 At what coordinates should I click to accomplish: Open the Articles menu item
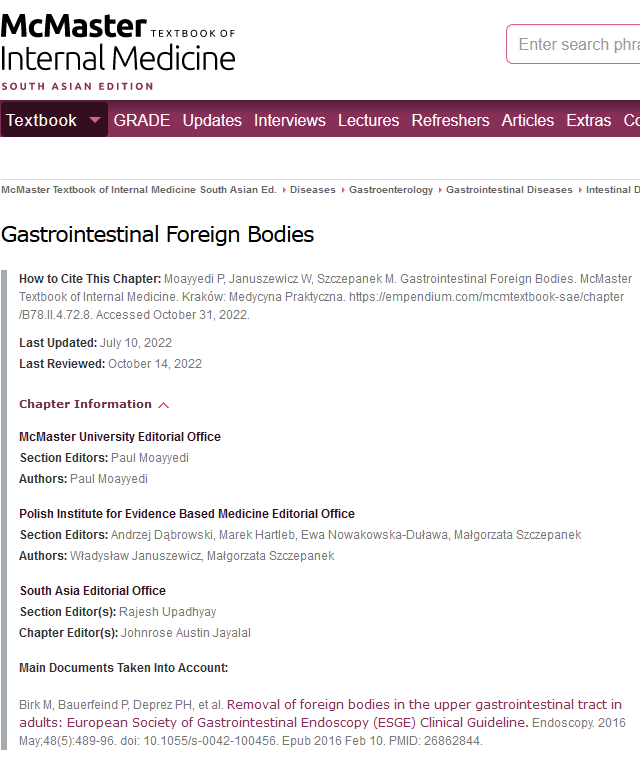pyautogui.click(x=528, y=120)
